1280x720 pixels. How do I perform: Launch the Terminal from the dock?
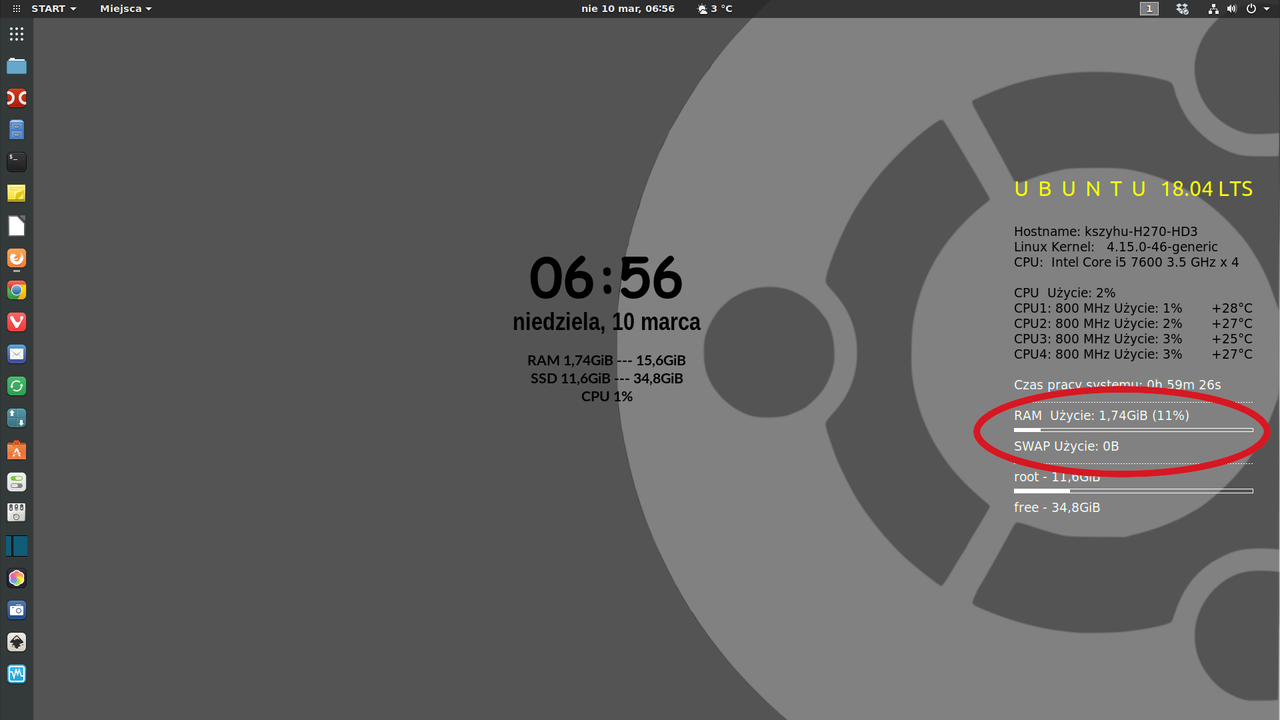point(16,161)
